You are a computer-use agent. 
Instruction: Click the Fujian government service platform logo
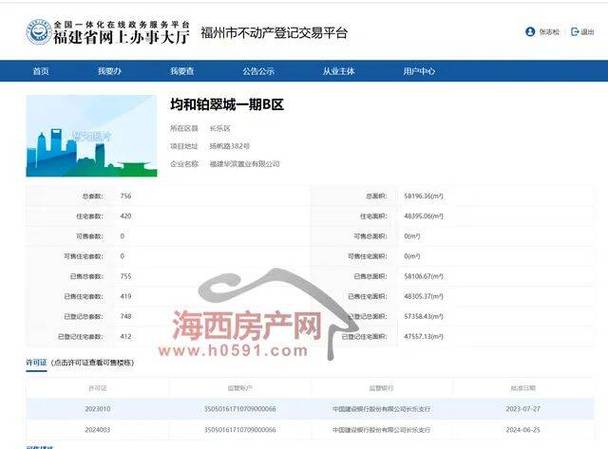tap(108, 32)
